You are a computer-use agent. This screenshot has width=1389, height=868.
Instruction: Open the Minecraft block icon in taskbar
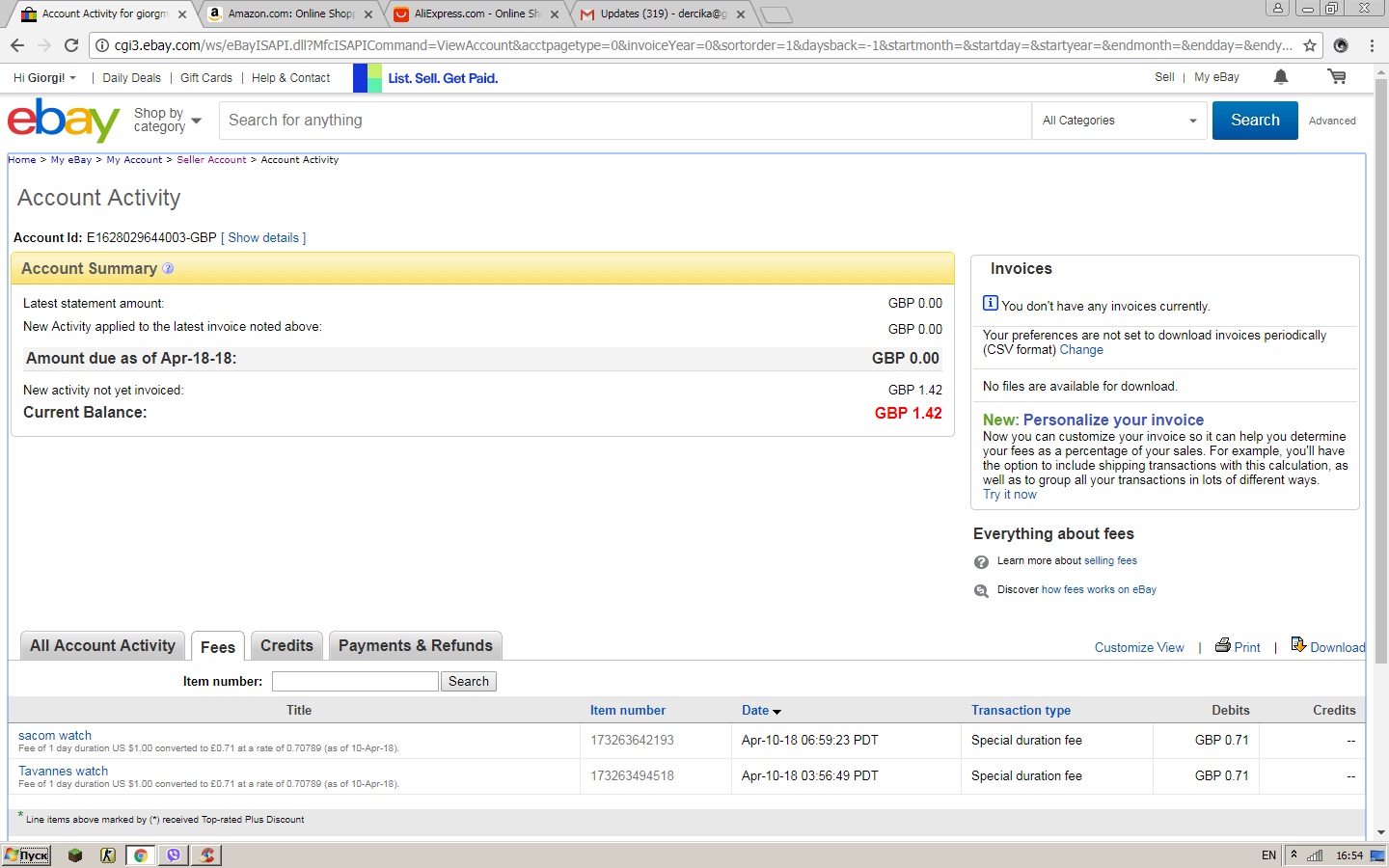(75, 855)
